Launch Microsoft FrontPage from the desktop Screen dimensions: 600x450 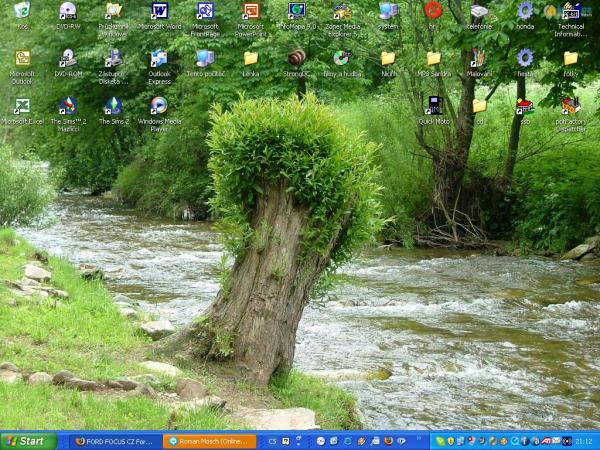coord(205,12)
